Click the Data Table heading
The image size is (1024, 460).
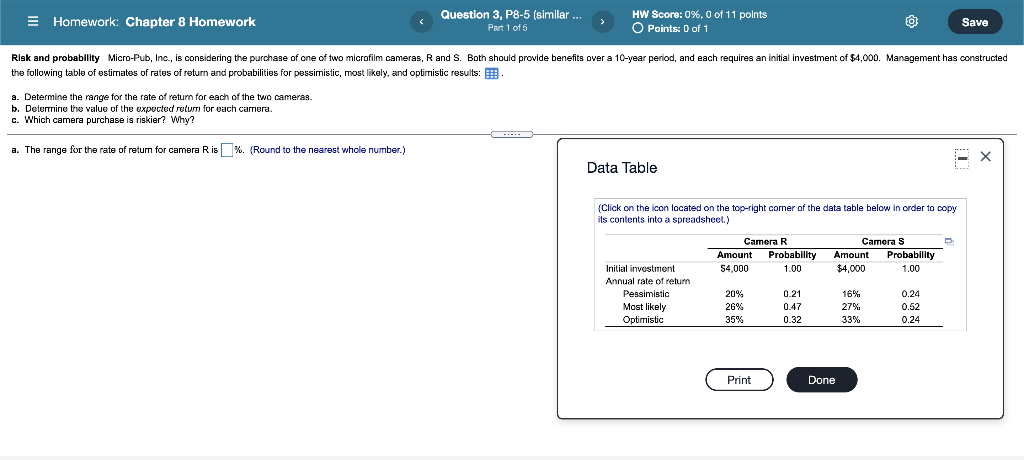(622, 168)
